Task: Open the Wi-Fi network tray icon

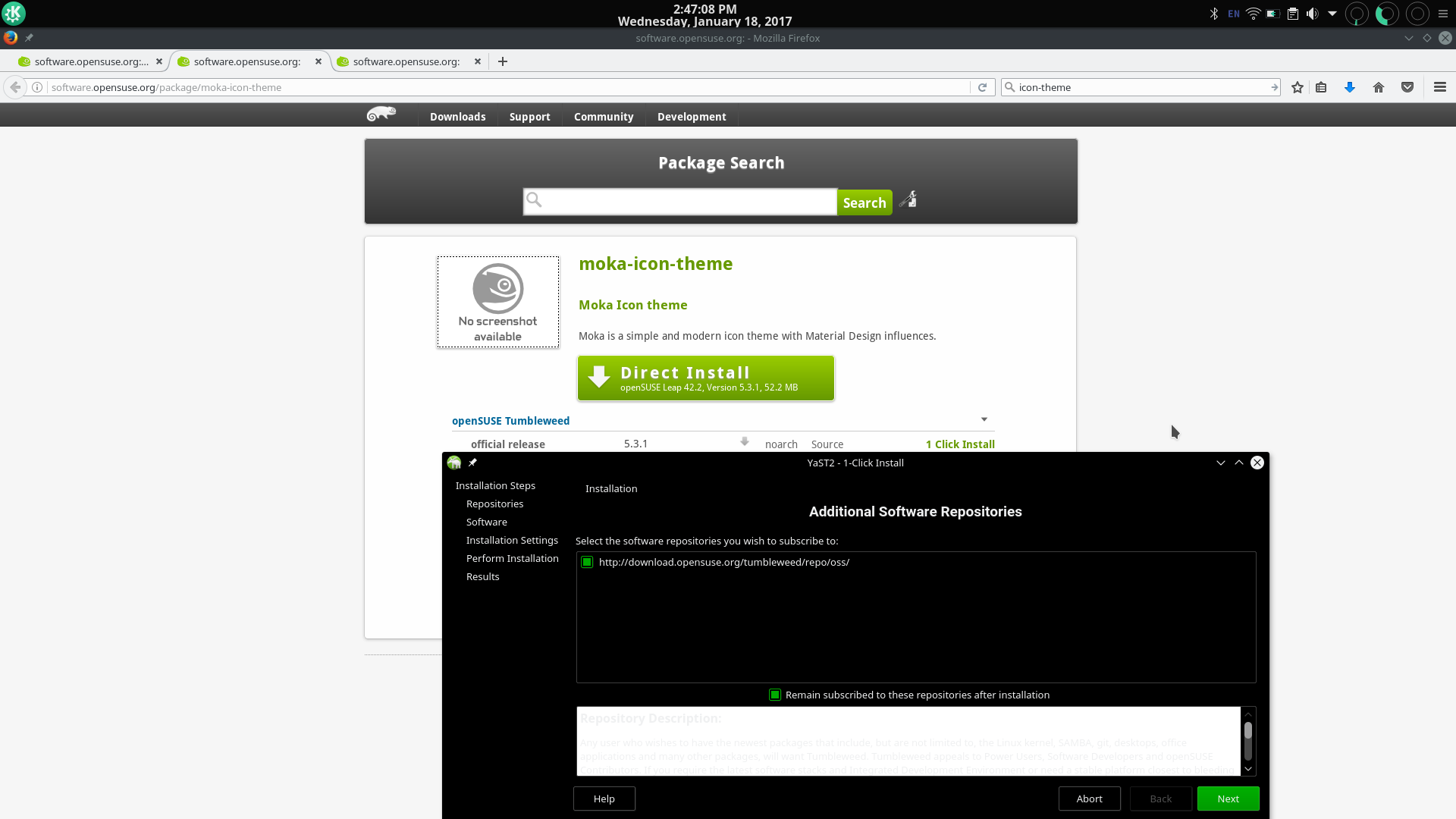Action: [1254, 14]
